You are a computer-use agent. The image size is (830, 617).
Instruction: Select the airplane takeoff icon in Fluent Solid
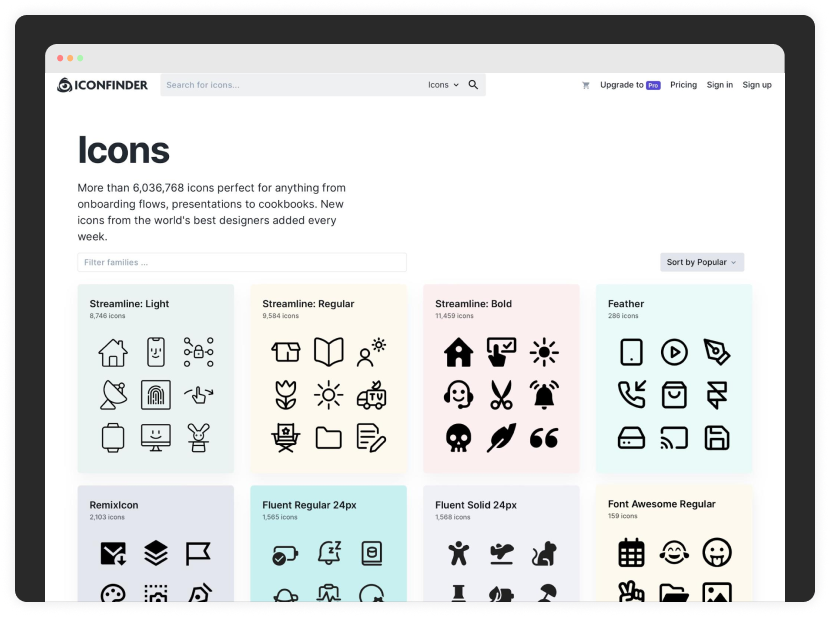(501, 554)
